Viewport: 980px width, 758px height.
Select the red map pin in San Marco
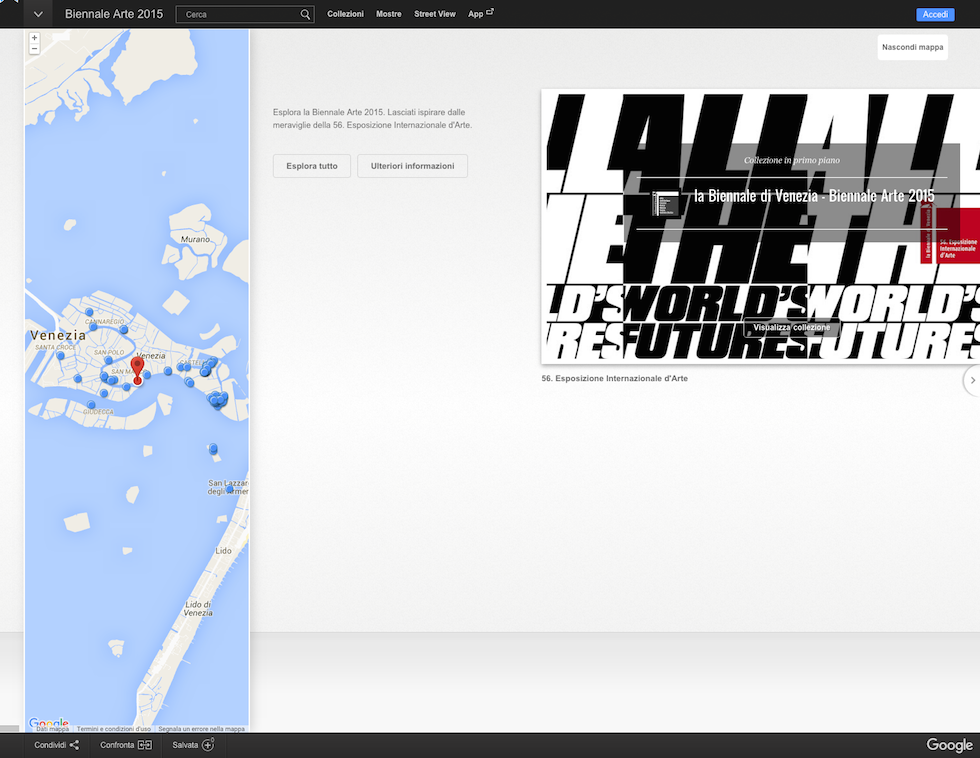click(137, 369)
